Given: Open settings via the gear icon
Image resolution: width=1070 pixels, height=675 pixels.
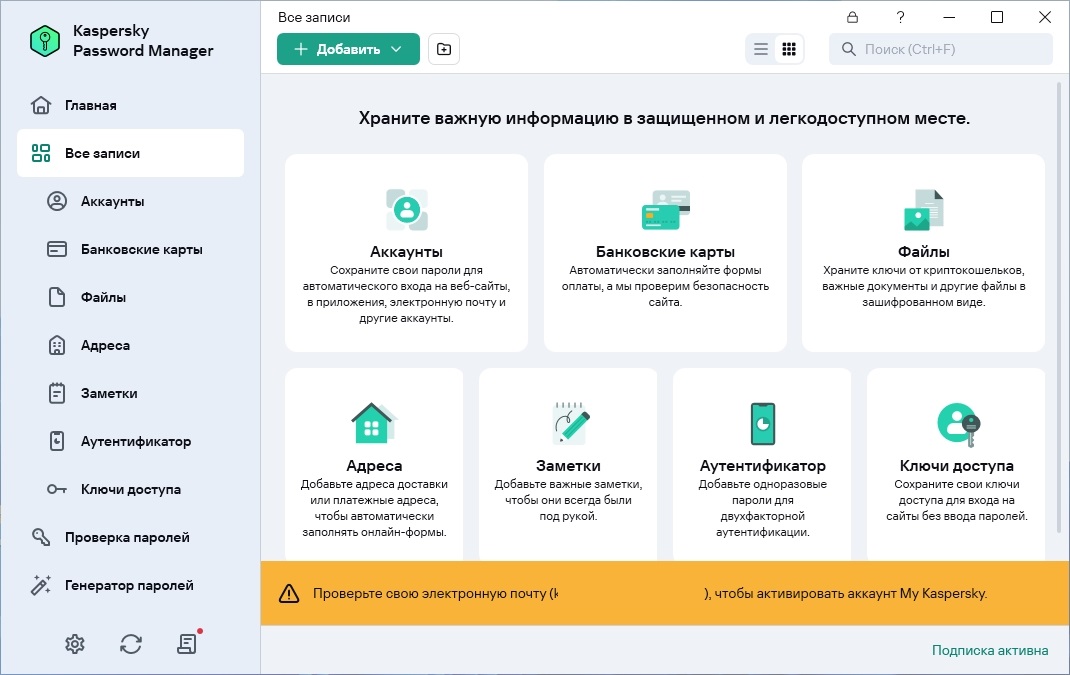Looking at the screenshot, I should click(x=74, y=644).
